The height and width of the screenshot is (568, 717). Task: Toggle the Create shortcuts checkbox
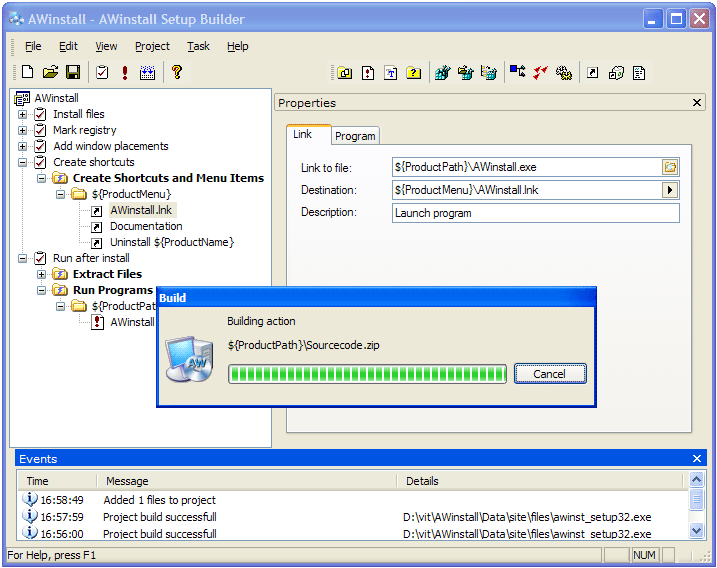(40, 162)
